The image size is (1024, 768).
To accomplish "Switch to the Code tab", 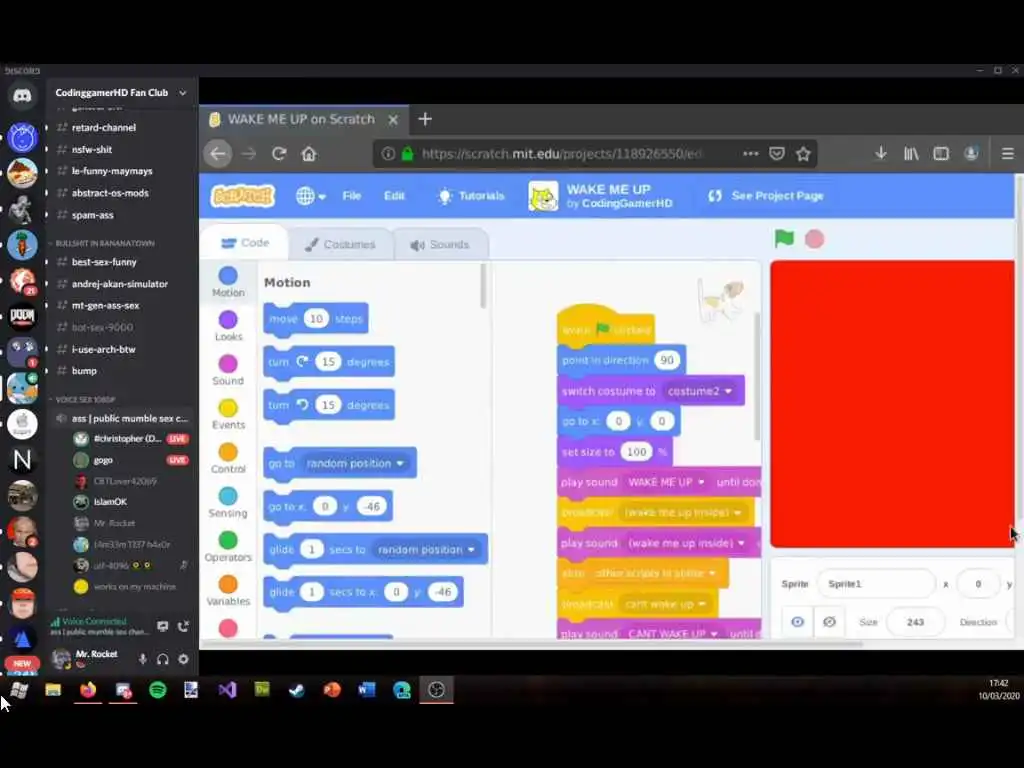I will click(245, 243).
